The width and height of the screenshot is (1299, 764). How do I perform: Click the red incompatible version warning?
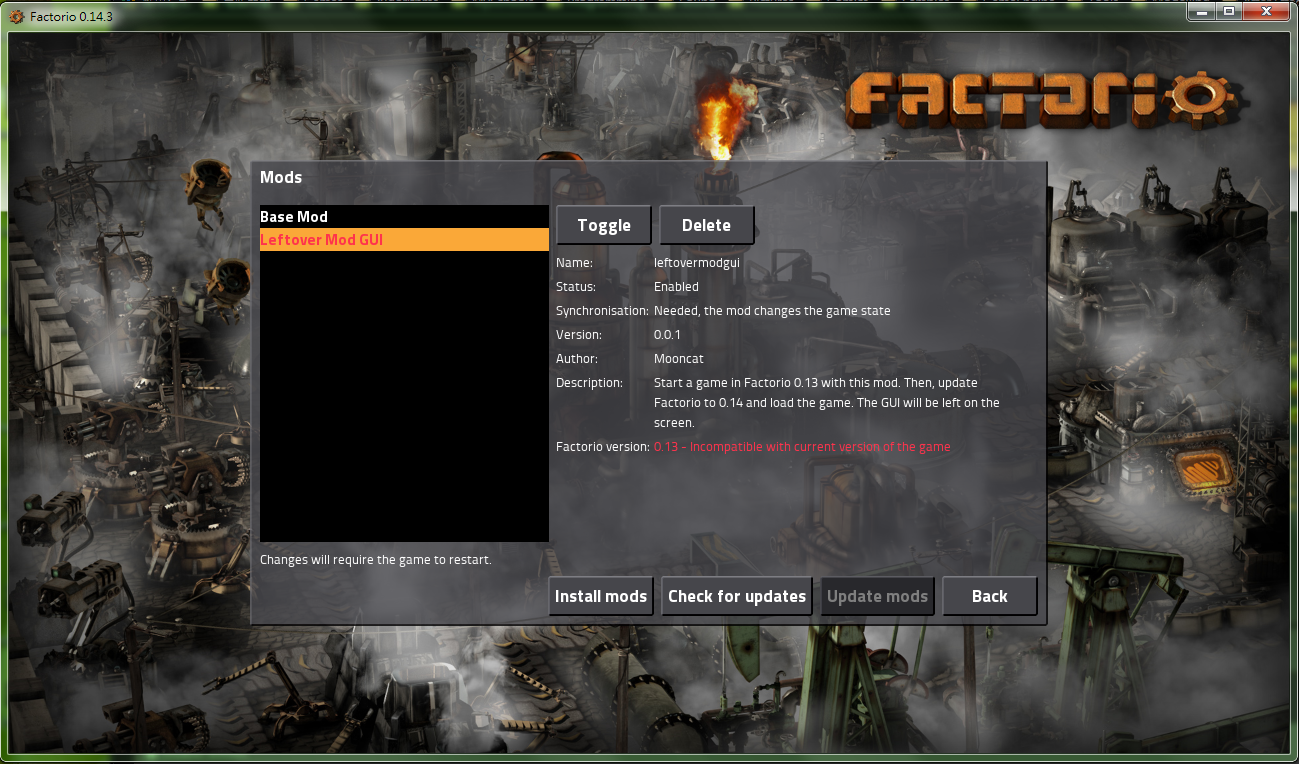[802, 447]
